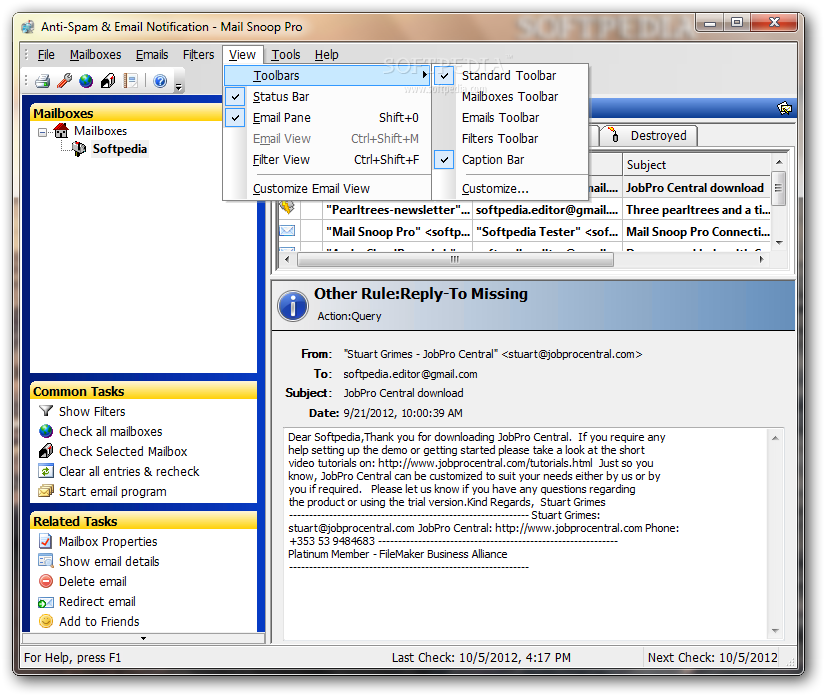Click the Show Filters funnel icon
Screen dimensions: 825x696
[x=46, y=411]
